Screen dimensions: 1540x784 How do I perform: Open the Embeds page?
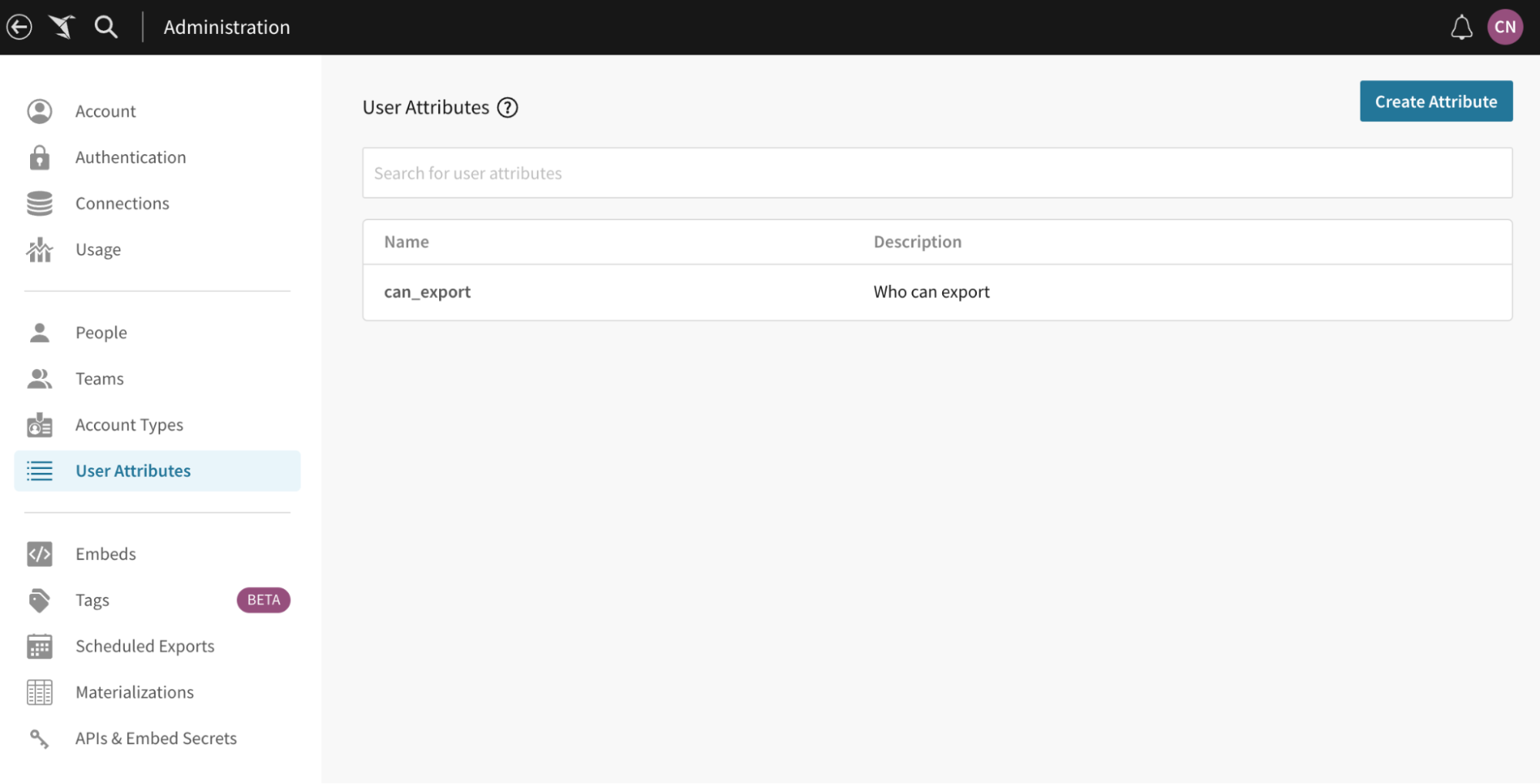pyautogui.click(x=106, y=554)
